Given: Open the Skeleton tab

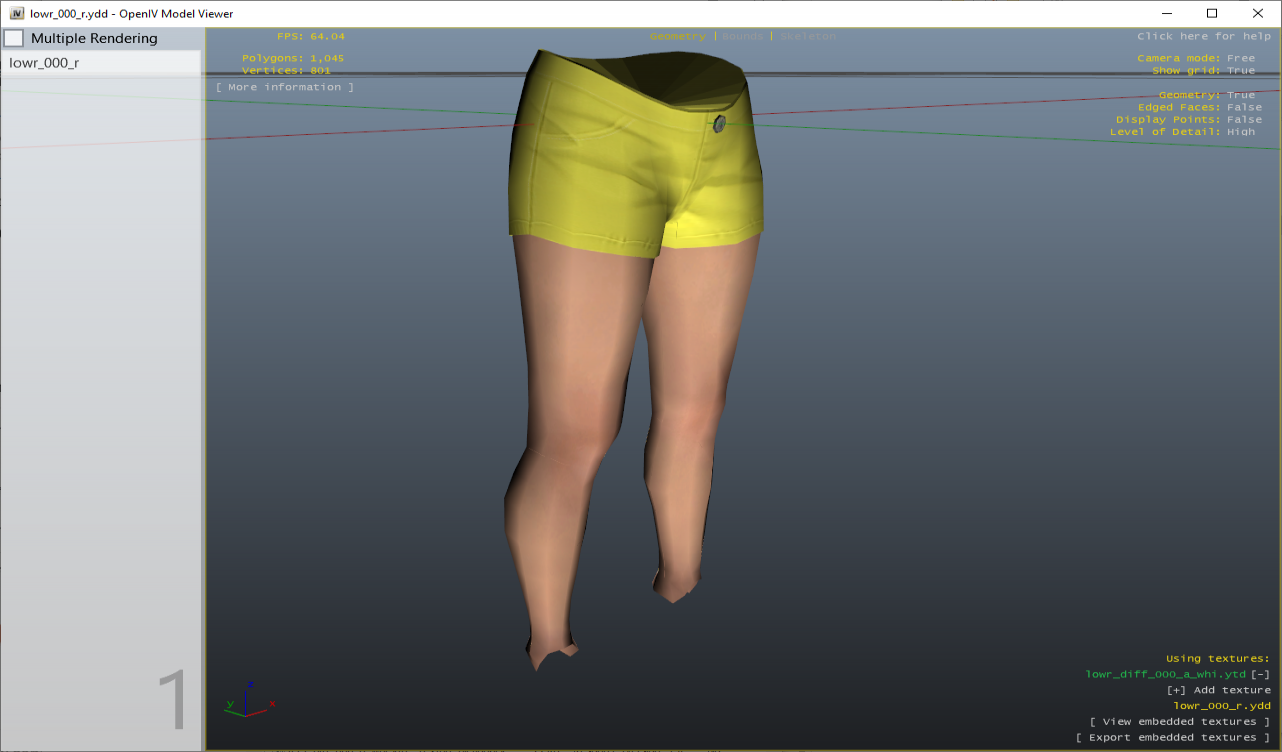Looking at the screenshot, I should (x=807, y=35).
